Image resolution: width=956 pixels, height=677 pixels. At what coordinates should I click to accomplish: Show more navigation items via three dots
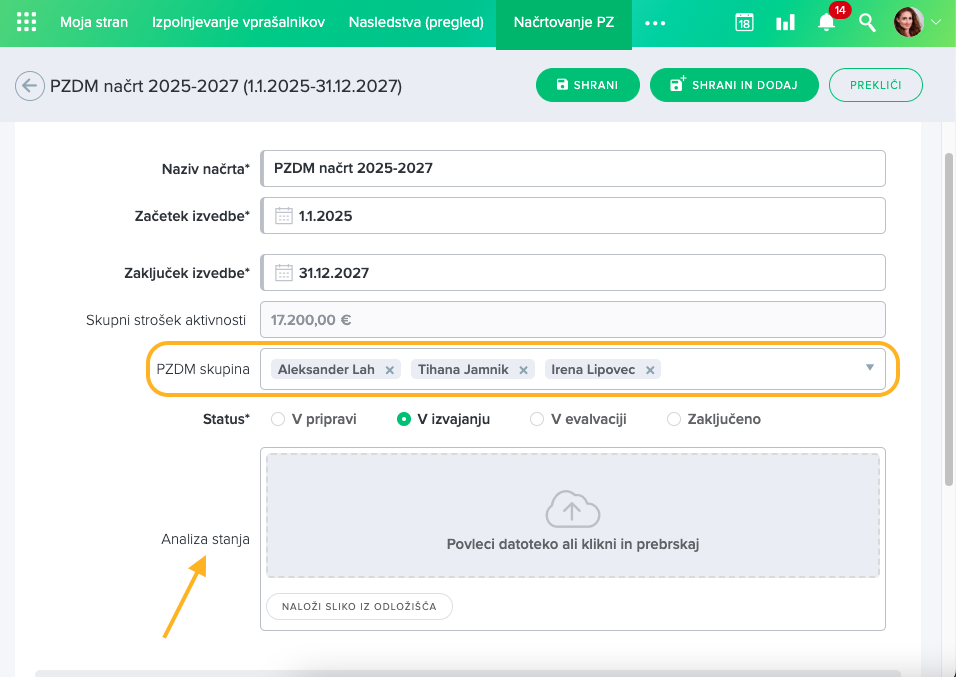click(655, 22)
